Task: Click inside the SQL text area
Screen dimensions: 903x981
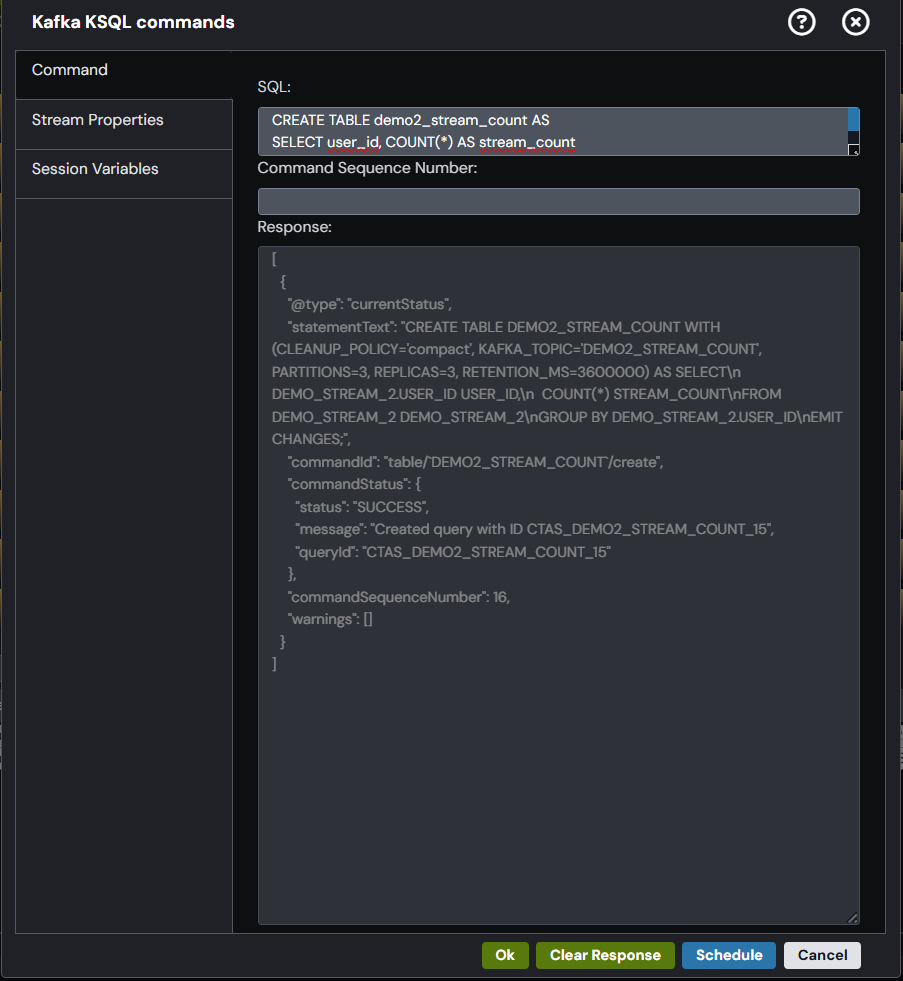Action: click(553, 131)
